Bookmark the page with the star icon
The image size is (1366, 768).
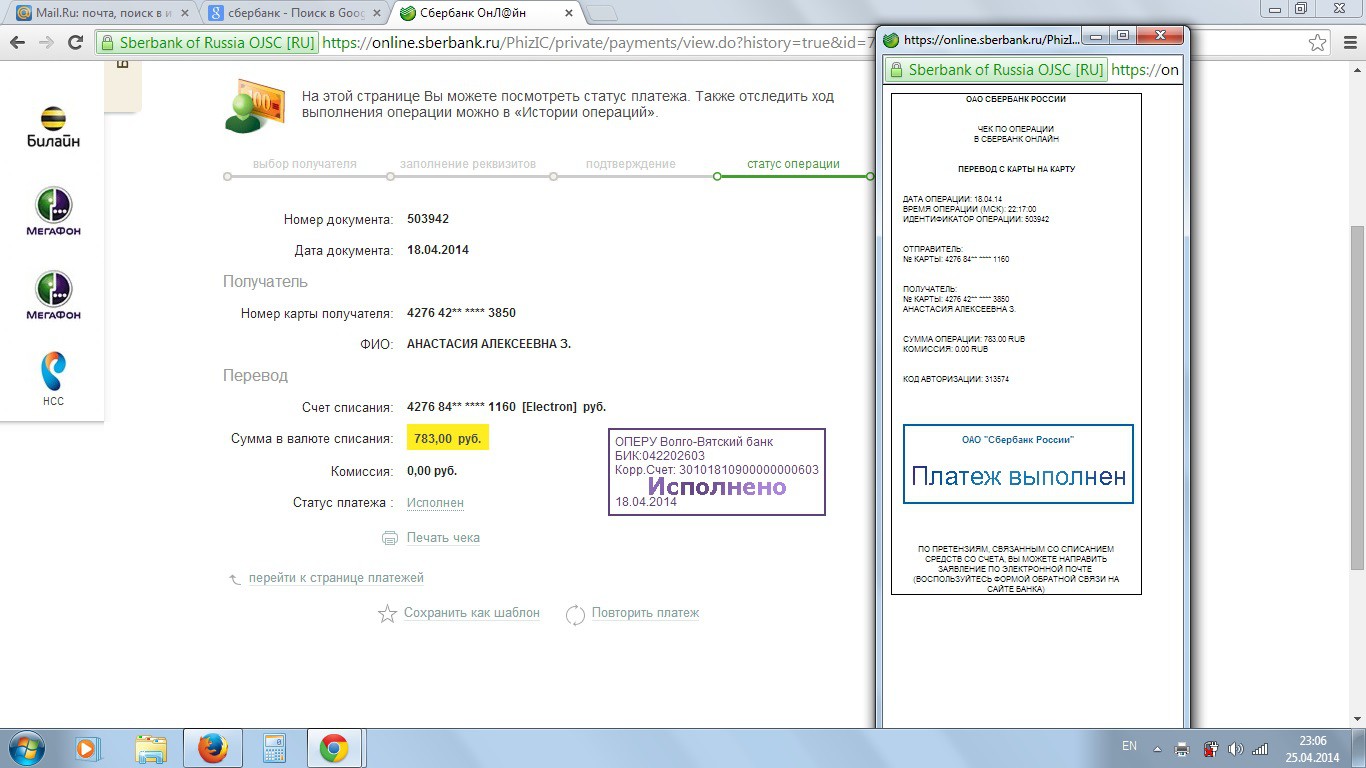[1318, 43]
